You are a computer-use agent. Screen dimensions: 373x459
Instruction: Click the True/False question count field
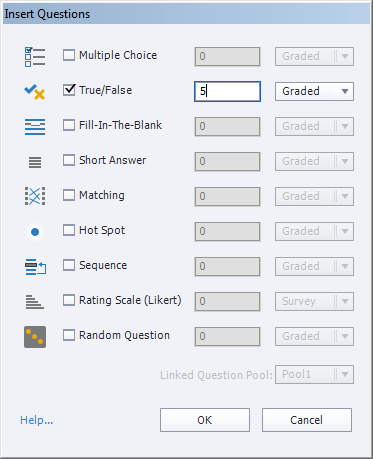(x=227, y=91)
